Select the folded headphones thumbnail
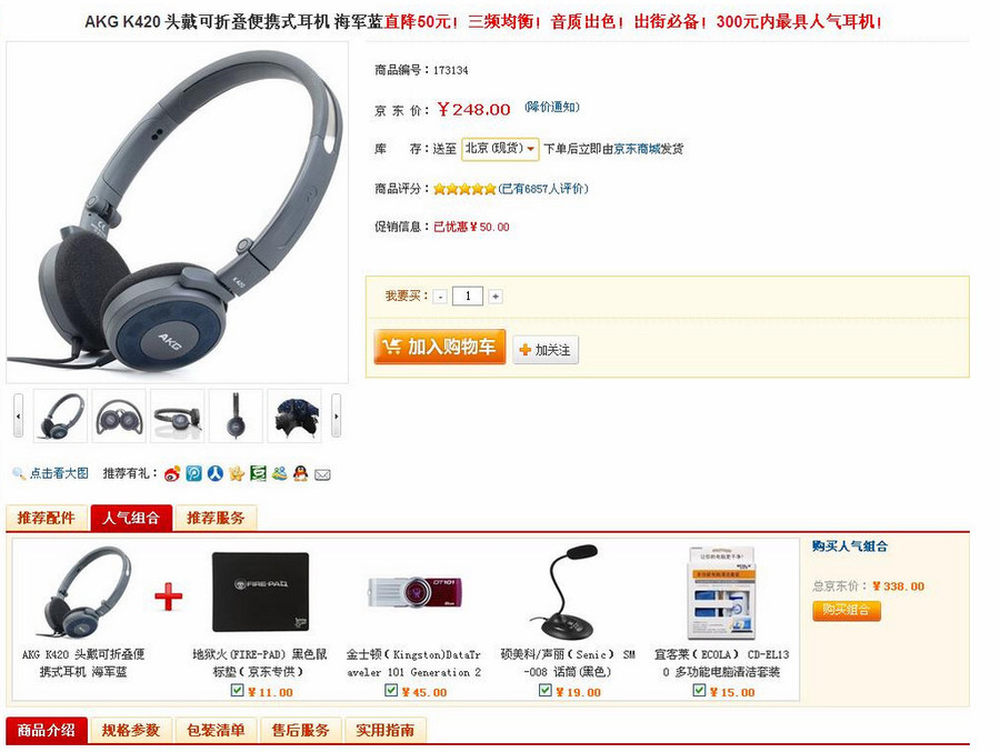The height and width of the screenshot is (752, 1000). [119, 416]
